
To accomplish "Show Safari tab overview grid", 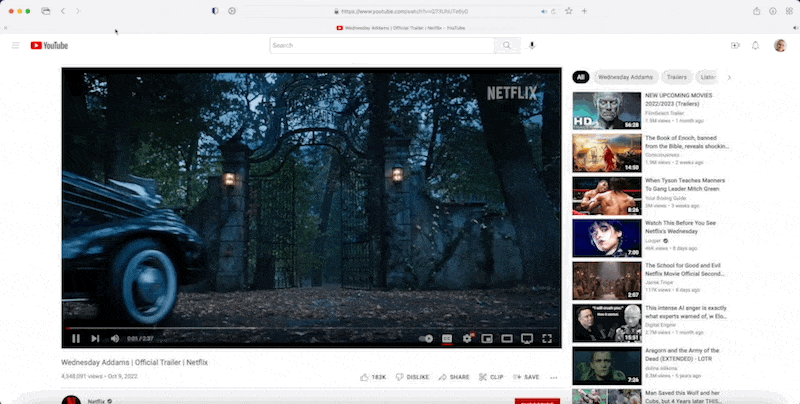I will (789, 11).
